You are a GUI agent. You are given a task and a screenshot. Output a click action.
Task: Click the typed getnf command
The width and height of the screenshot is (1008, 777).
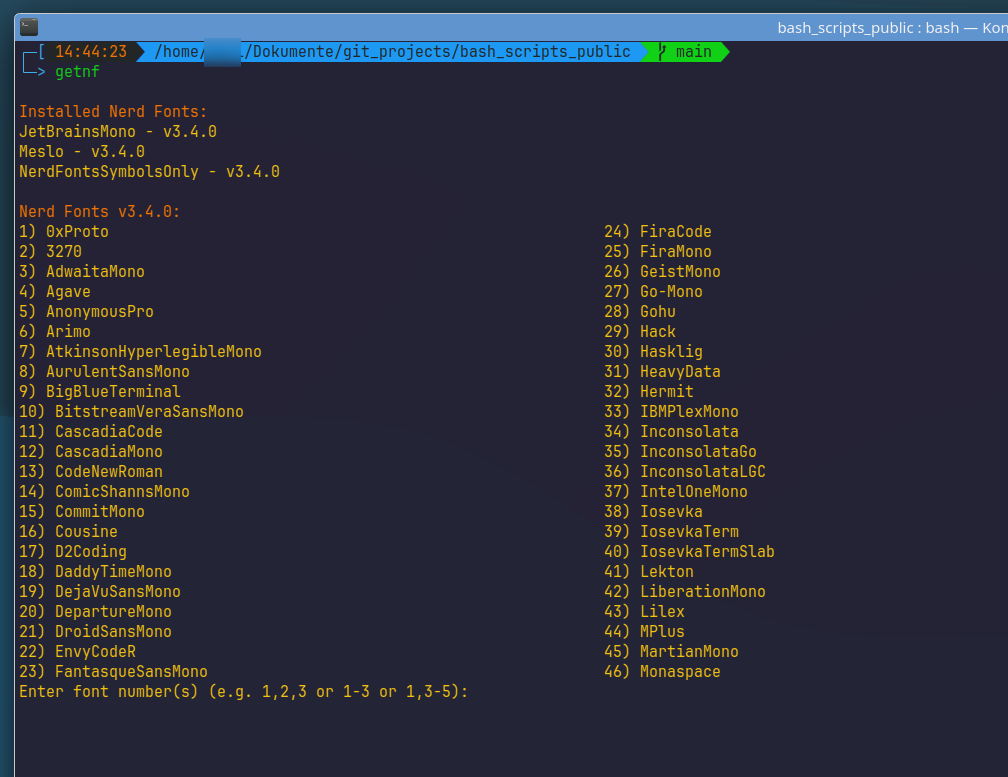(77, 72)
